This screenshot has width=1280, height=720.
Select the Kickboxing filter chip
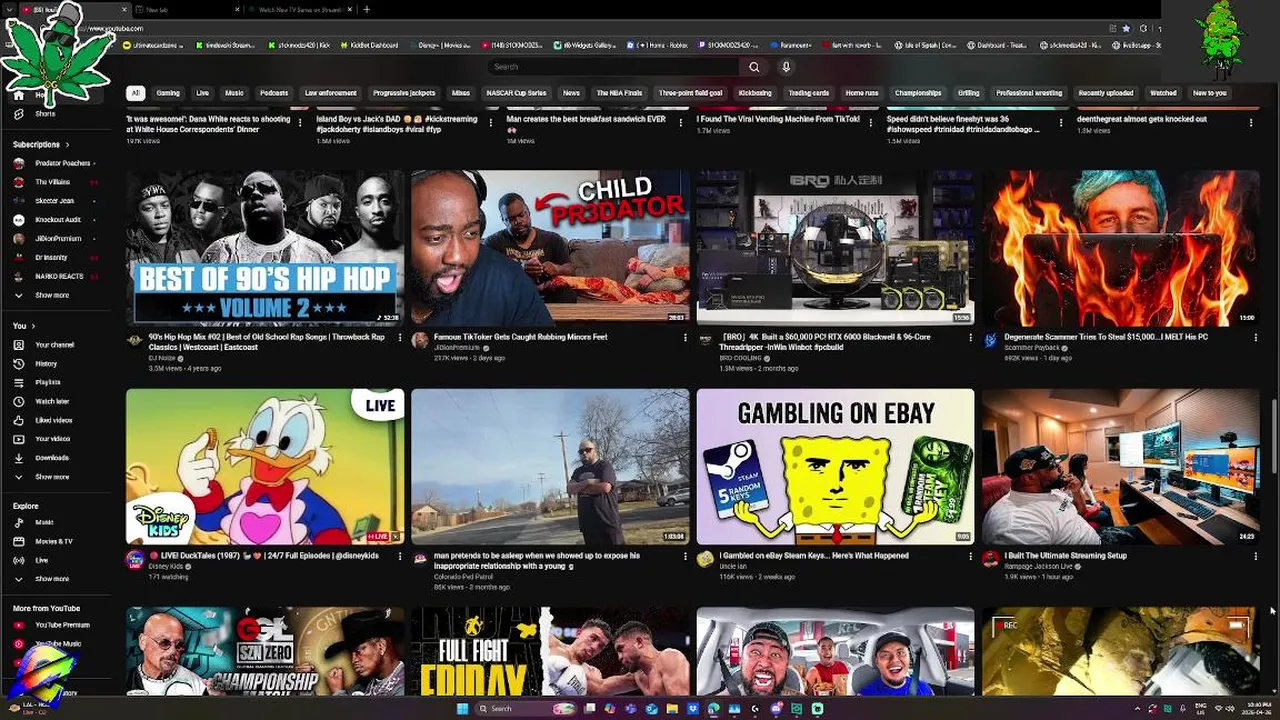tap(755, 93)
